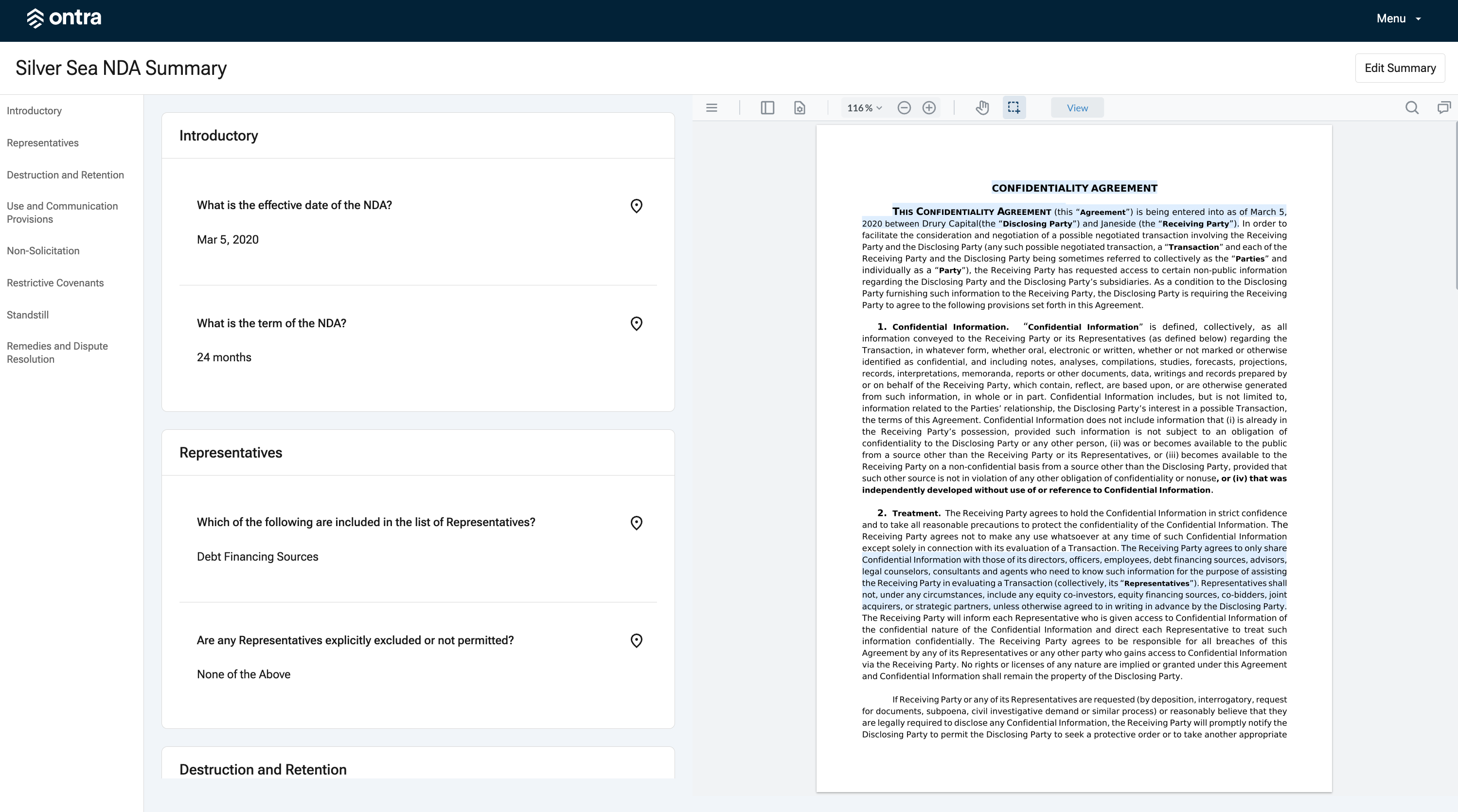Image resolution: width=1458 pixels, height=812 pixels.
Task: Jump to Restrictive Covenants section
Action: click(x=55, y=283)
